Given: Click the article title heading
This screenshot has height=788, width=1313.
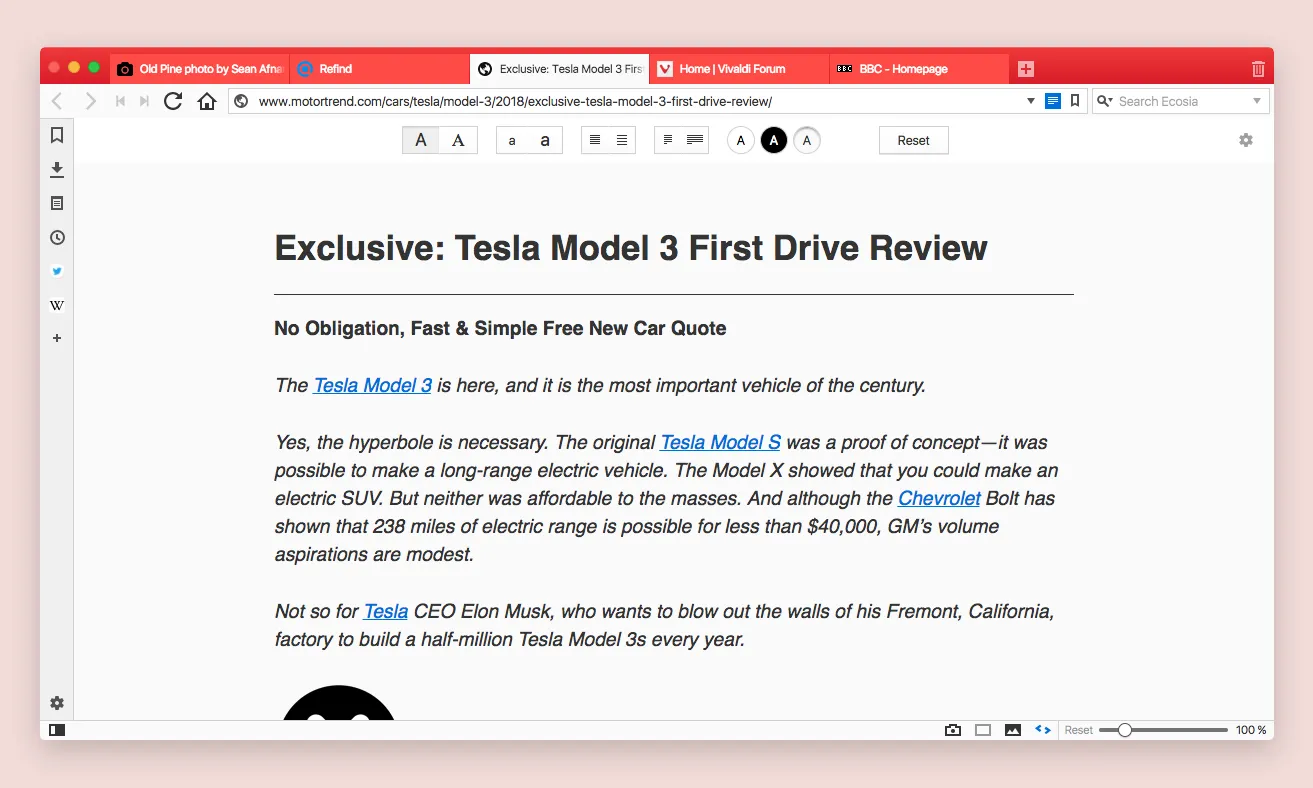Looking at the screenshot, I should point(631,248).
